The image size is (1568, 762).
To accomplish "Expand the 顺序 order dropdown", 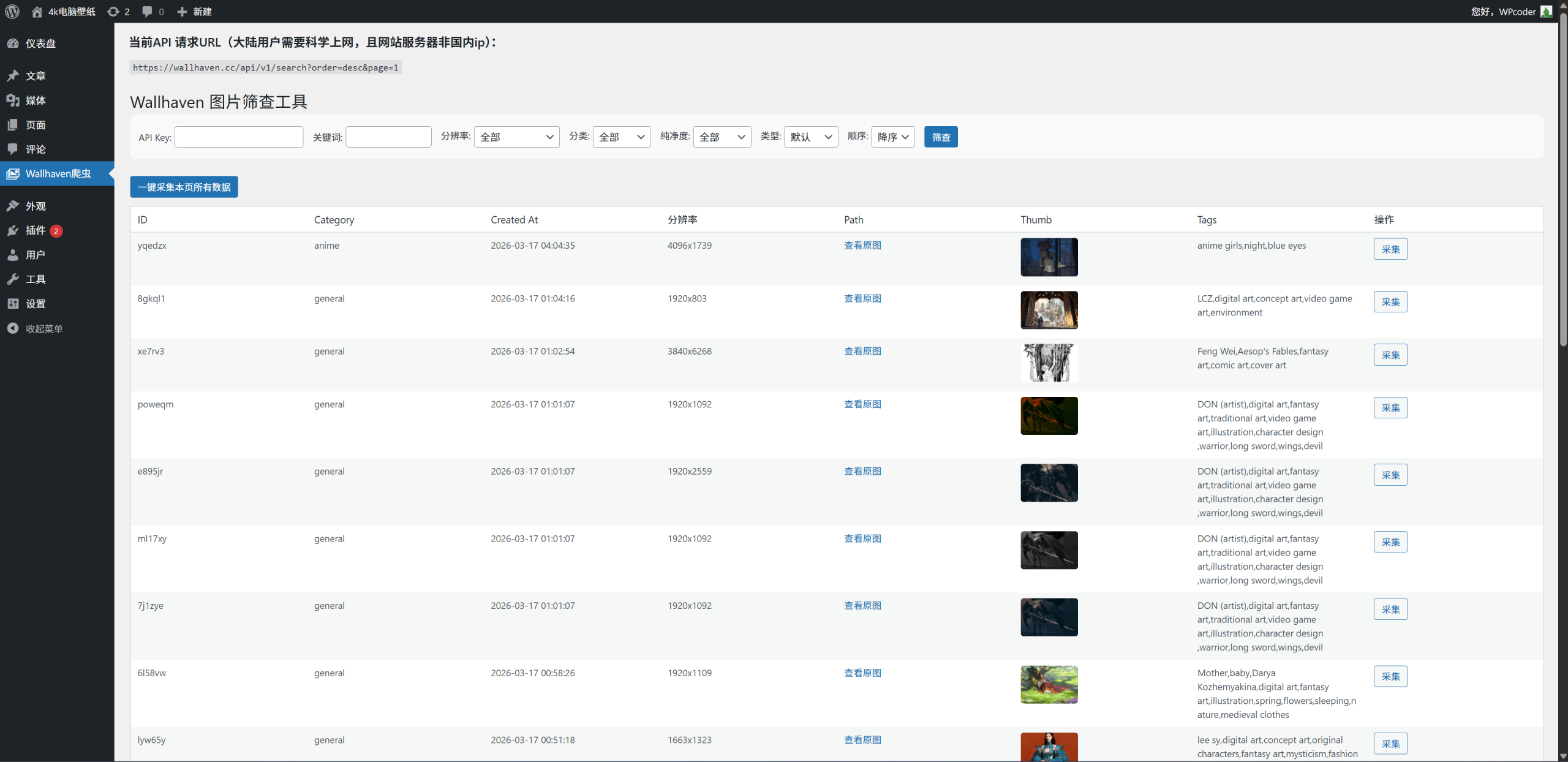I will pyautogui.click(x=892, y=137).
